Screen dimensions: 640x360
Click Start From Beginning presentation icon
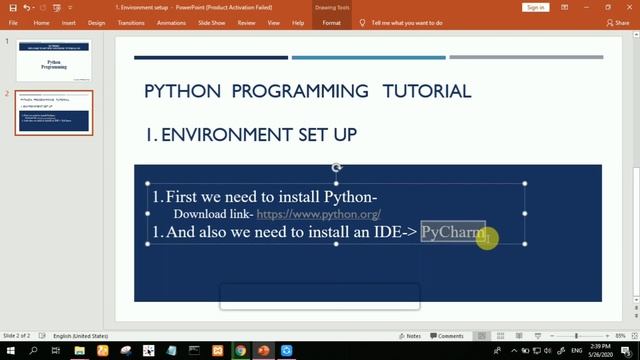coord(57,8)
